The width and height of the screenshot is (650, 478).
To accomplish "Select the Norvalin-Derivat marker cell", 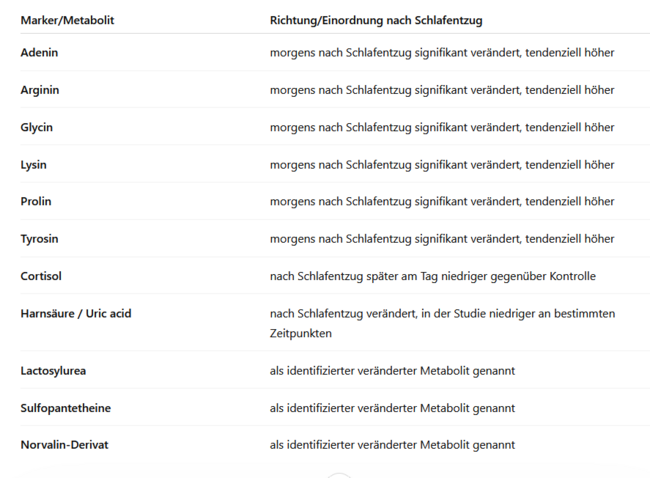I will pos(64,445).
